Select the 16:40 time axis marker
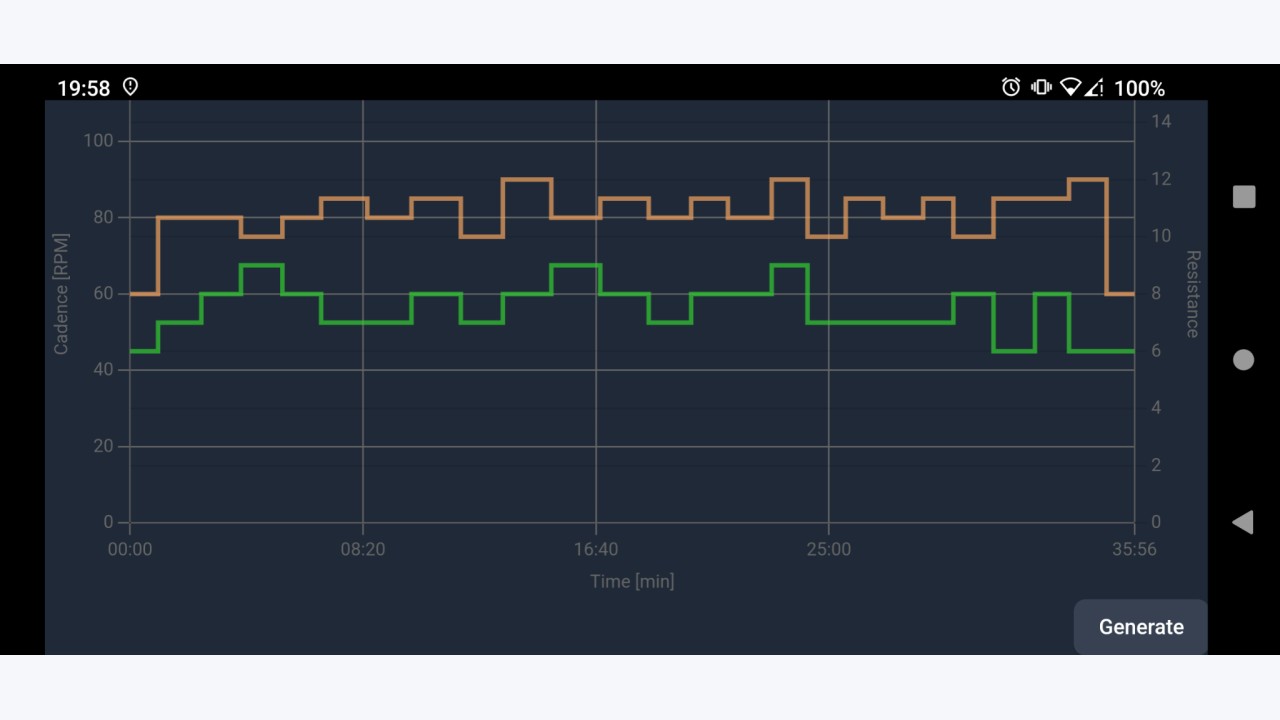 [x=596, y=549]
